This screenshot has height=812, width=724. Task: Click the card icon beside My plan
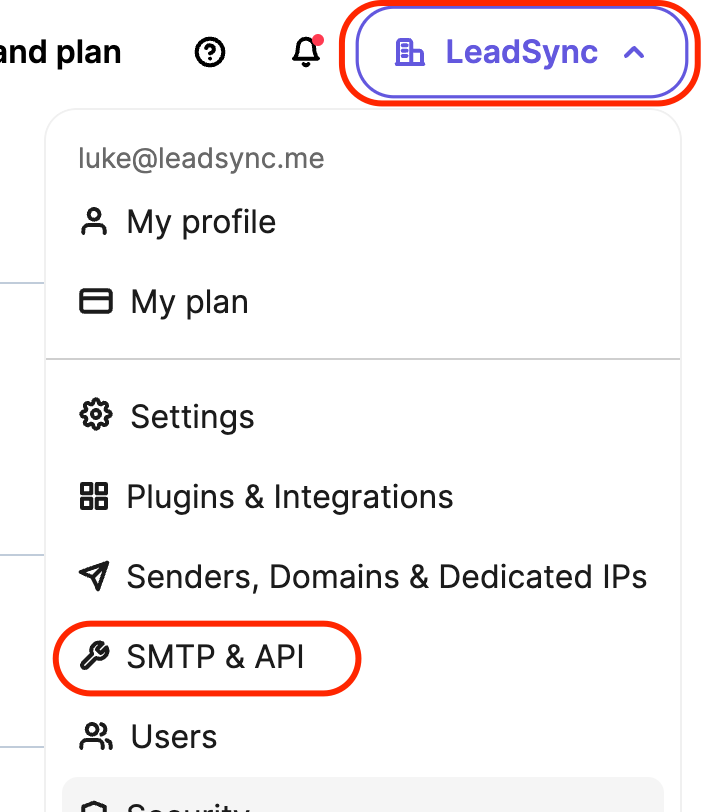96,302
